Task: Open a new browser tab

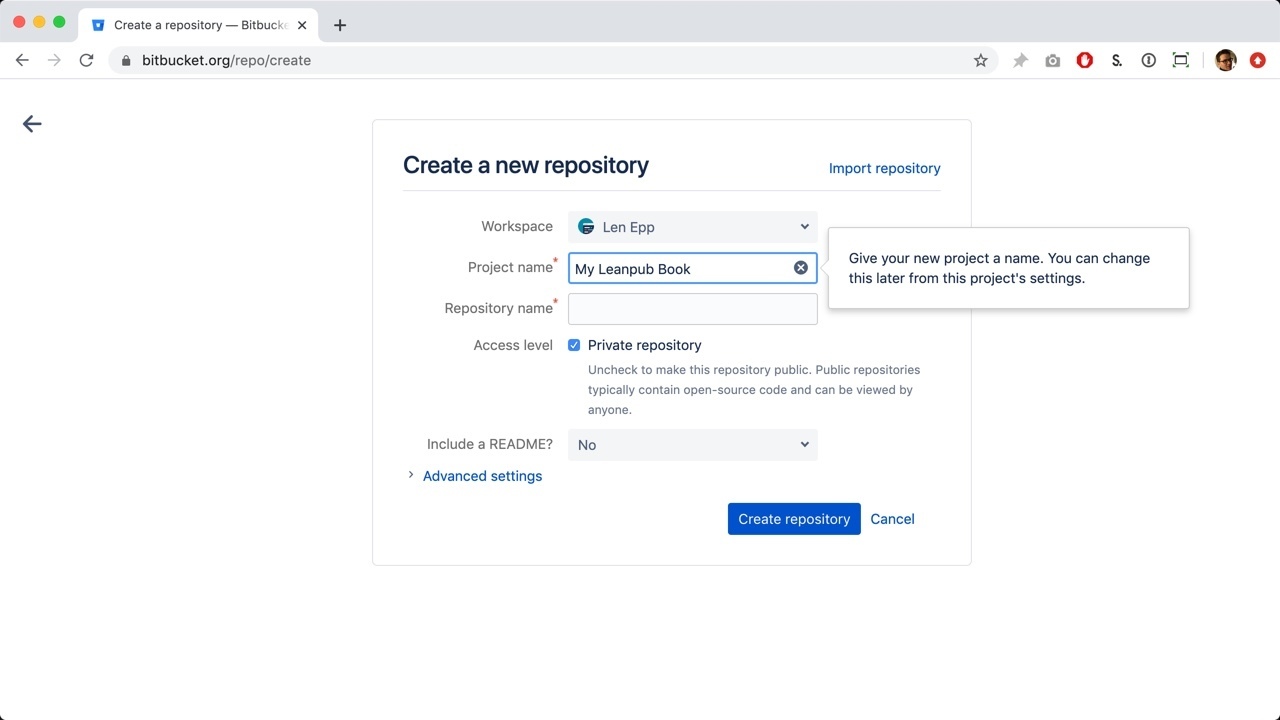Action: pyautogui.click(x=340, y=25)
